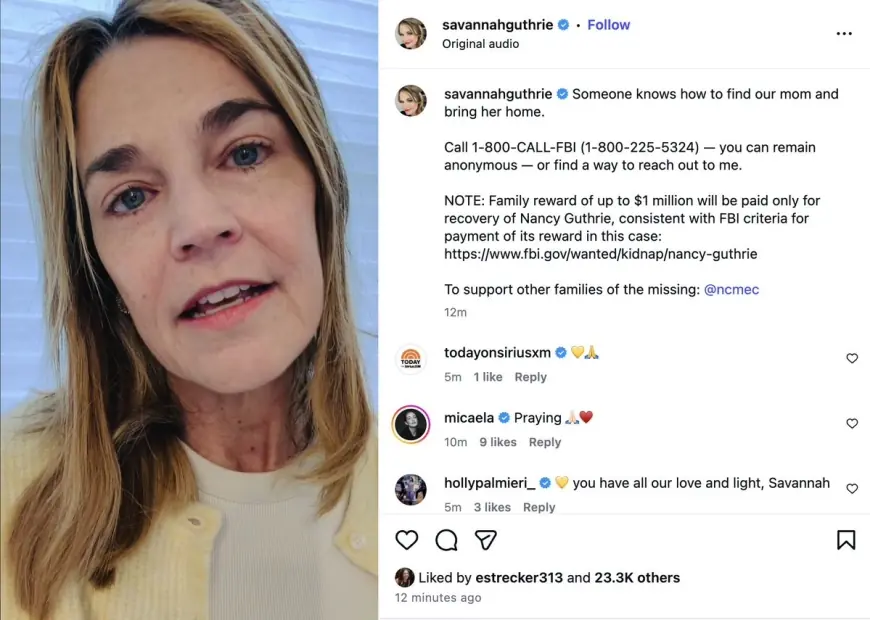This screenshot has height=620, width=870.
Task: Click the Today show logo avatar of todayonsiriusxm
Action: tap(411, 359)
